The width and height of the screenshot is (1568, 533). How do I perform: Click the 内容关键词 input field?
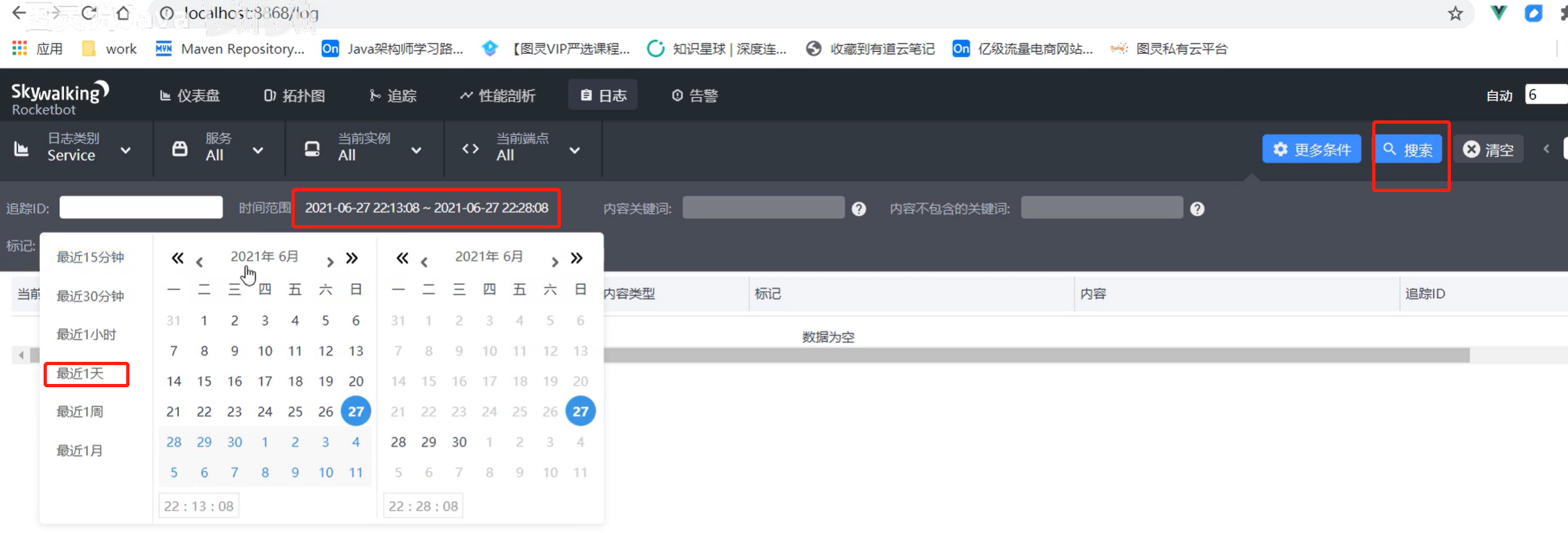(763, 208)
